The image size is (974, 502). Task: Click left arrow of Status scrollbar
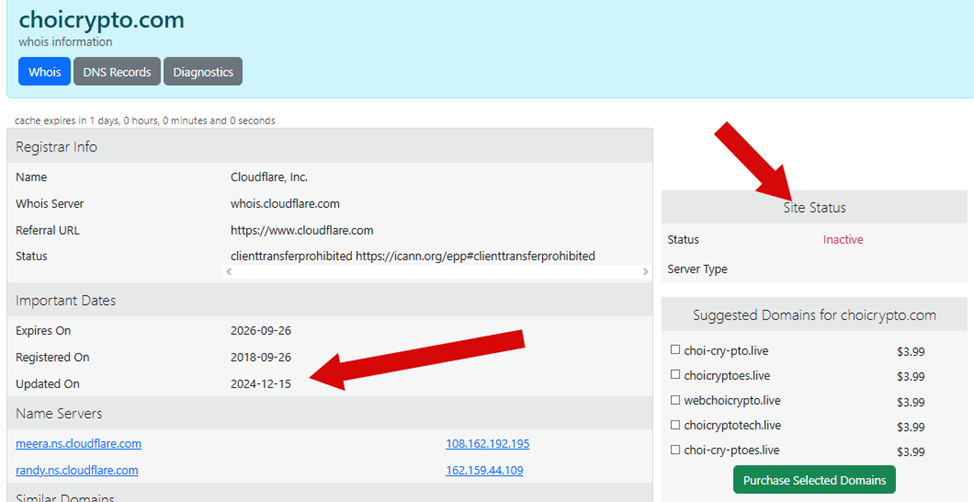coord(229,272)
